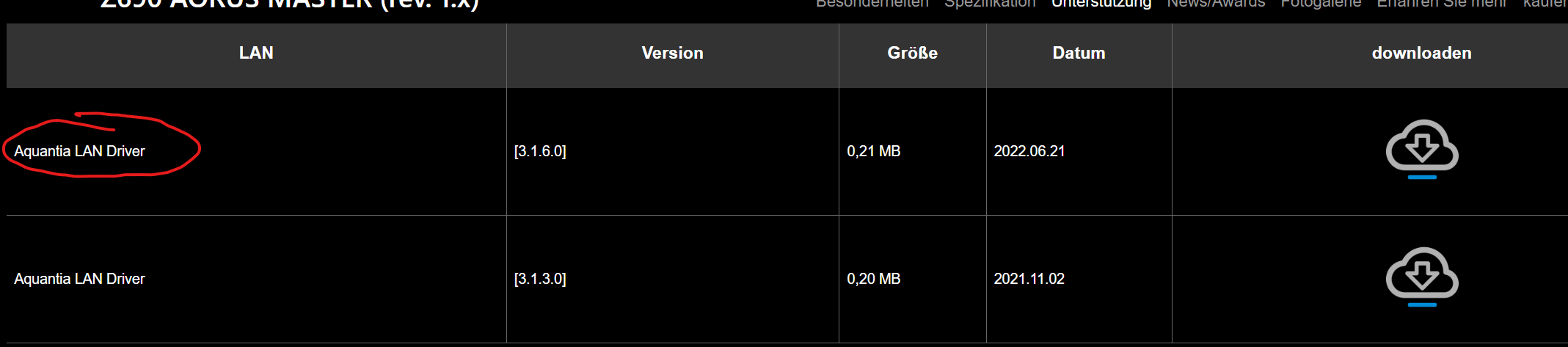
Task: Open the Besonderheiten tab
Action: (872, 4)
